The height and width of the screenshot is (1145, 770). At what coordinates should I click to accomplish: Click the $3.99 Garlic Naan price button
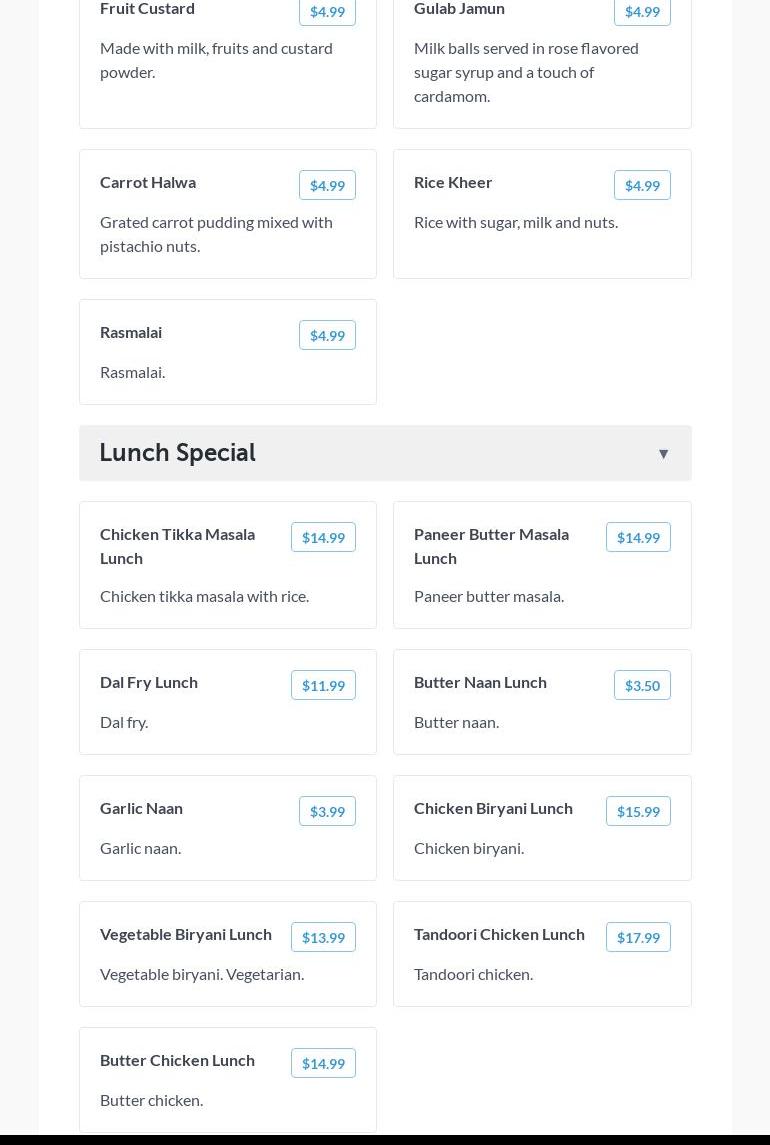[327, 811]
